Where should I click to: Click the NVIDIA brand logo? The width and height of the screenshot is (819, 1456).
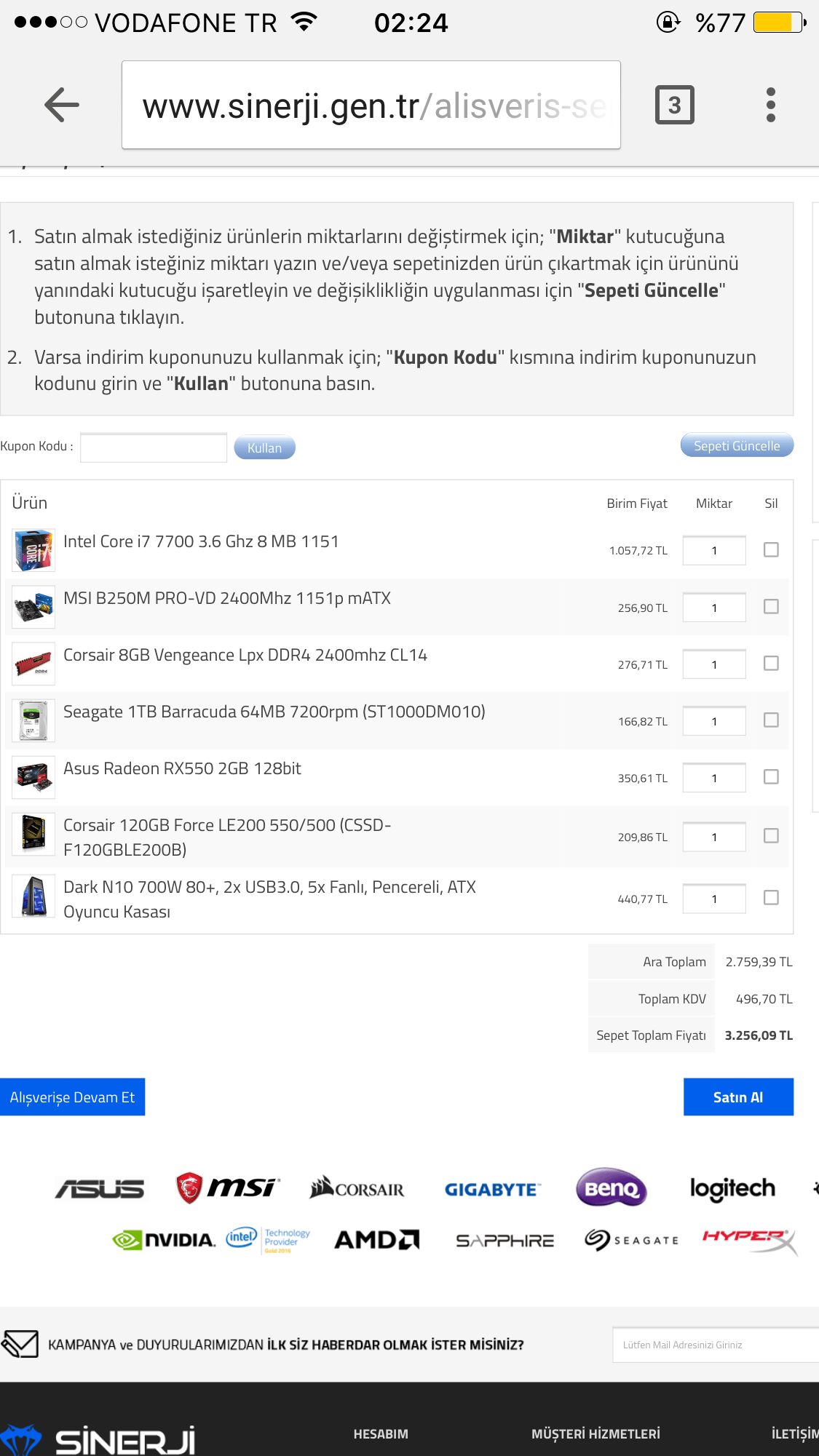[x=165, y=1239]
